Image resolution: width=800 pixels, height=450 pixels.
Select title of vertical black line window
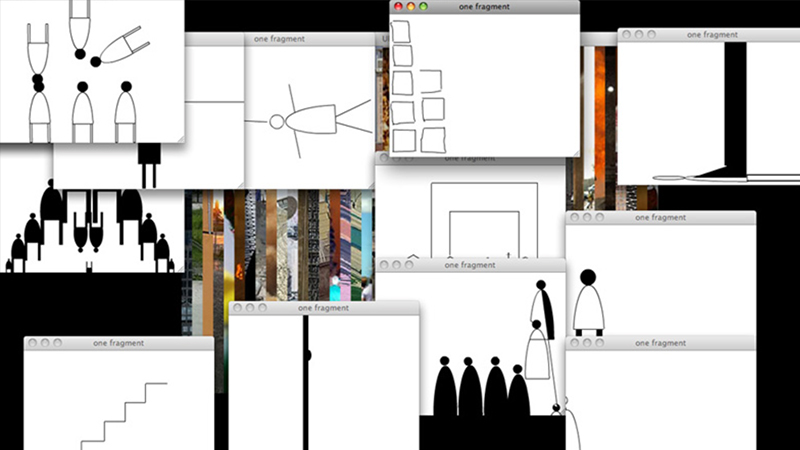pos(323,308)
